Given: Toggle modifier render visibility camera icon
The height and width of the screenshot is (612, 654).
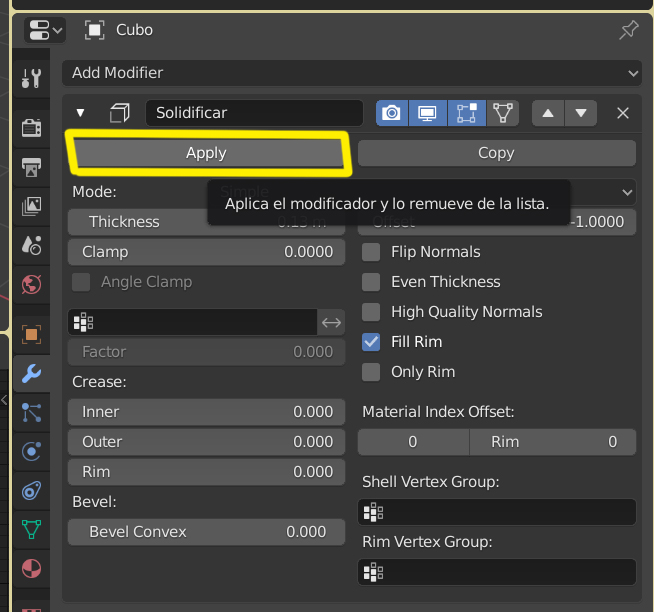Looking at the screenshot, I should pyautogui.click(x=391, y=113).
